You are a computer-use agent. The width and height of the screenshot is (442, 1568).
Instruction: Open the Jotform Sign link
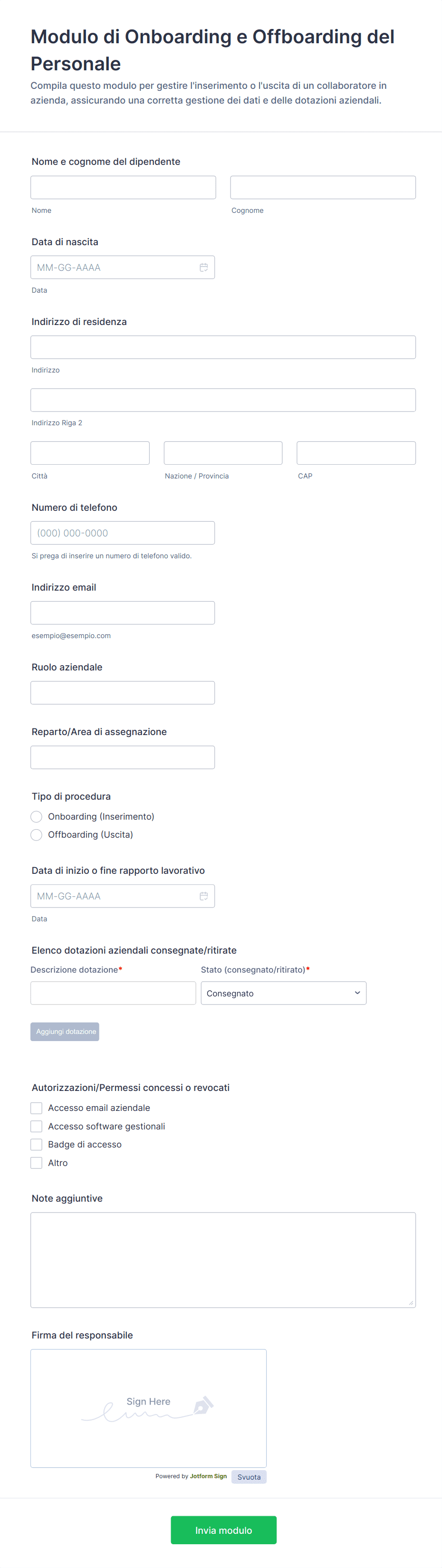[208, 1476]
